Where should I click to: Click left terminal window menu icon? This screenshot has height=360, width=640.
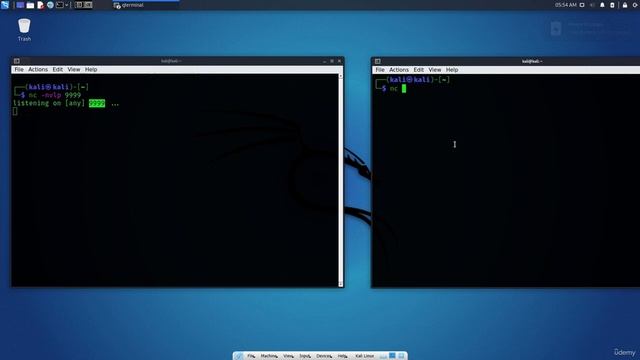pos(17,61)
